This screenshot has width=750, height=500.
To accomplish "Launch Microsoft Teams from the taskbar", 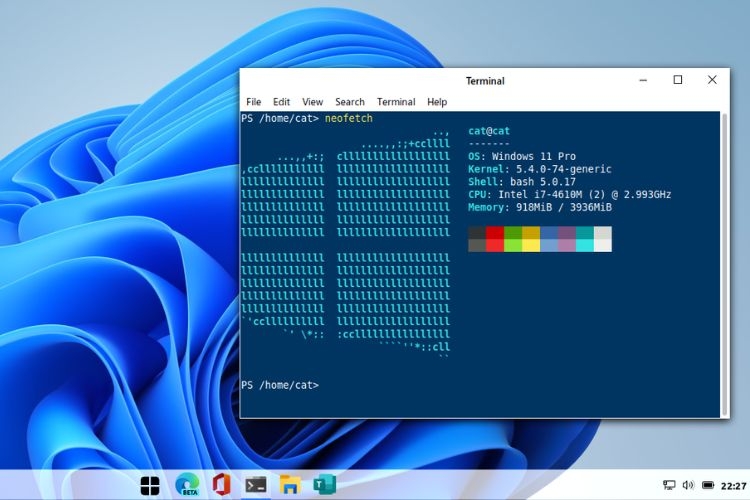I will click(324, 485).
